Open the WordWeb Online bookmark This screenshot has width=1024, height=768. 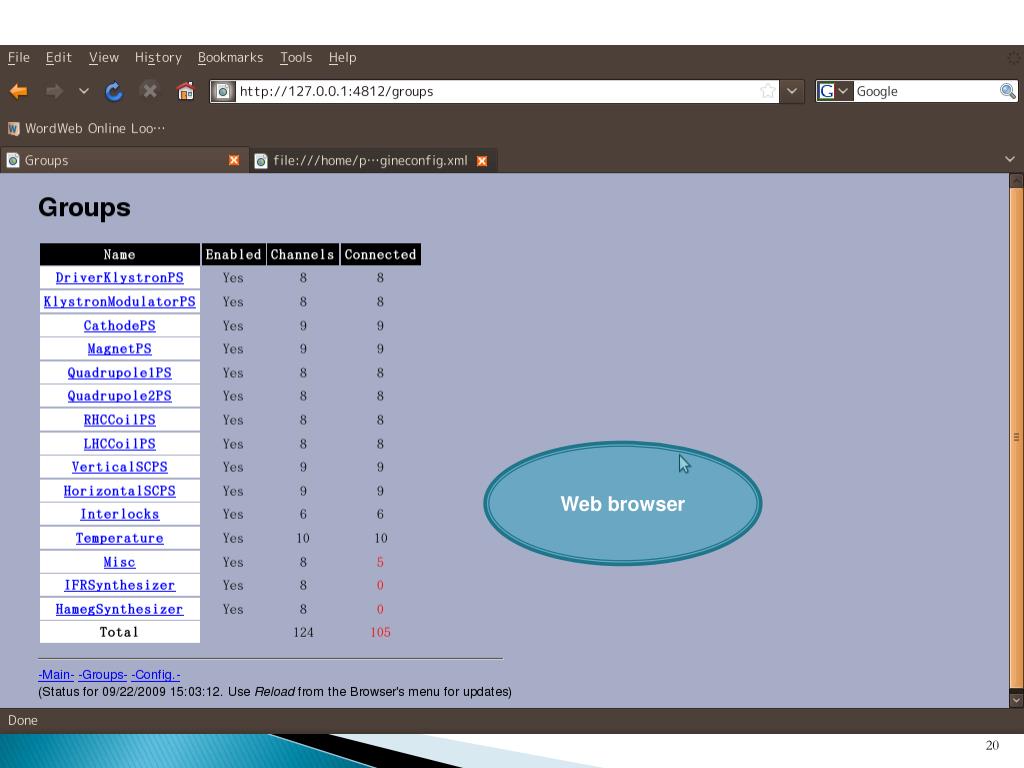(x=86, y=129)
